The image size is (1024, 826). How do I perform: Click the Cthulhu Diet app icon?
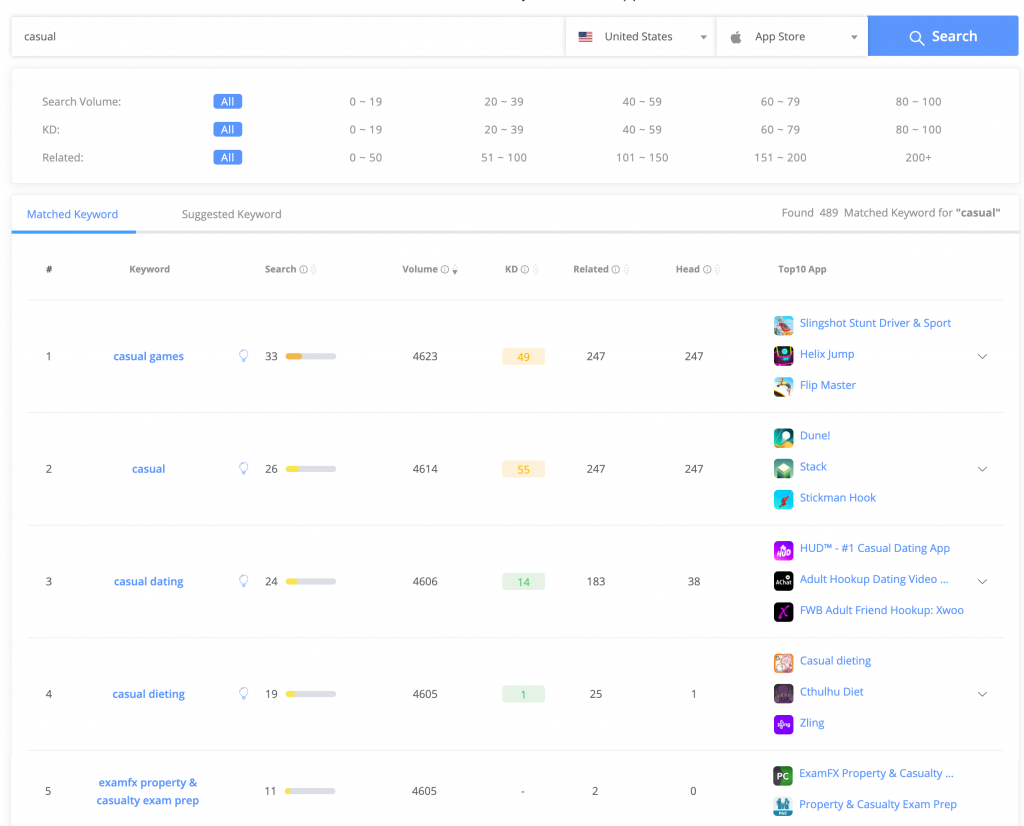pos(783,692)
